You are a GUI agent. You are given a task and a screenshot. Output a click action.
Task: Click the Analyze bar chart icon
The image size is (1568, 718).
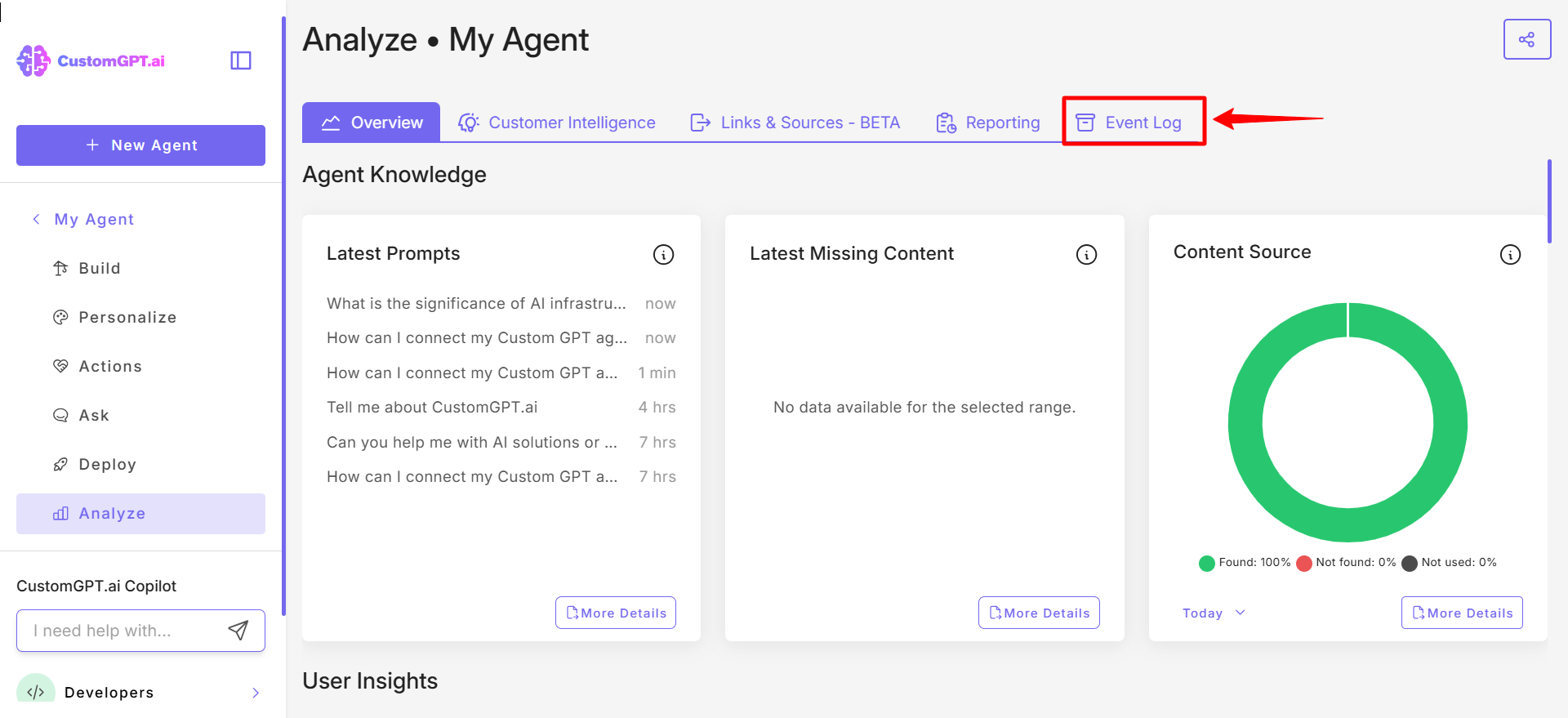60,513
